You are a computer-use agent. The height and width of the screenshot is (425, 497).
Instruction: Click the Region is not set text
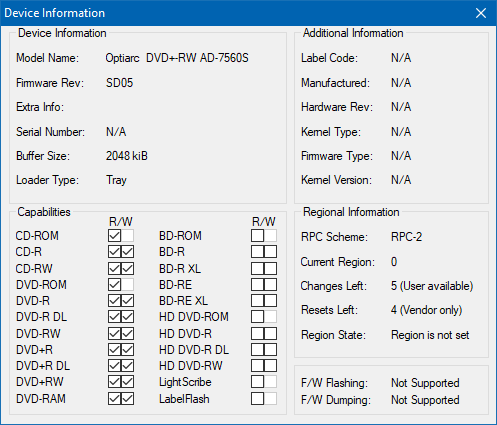(430, 335)
